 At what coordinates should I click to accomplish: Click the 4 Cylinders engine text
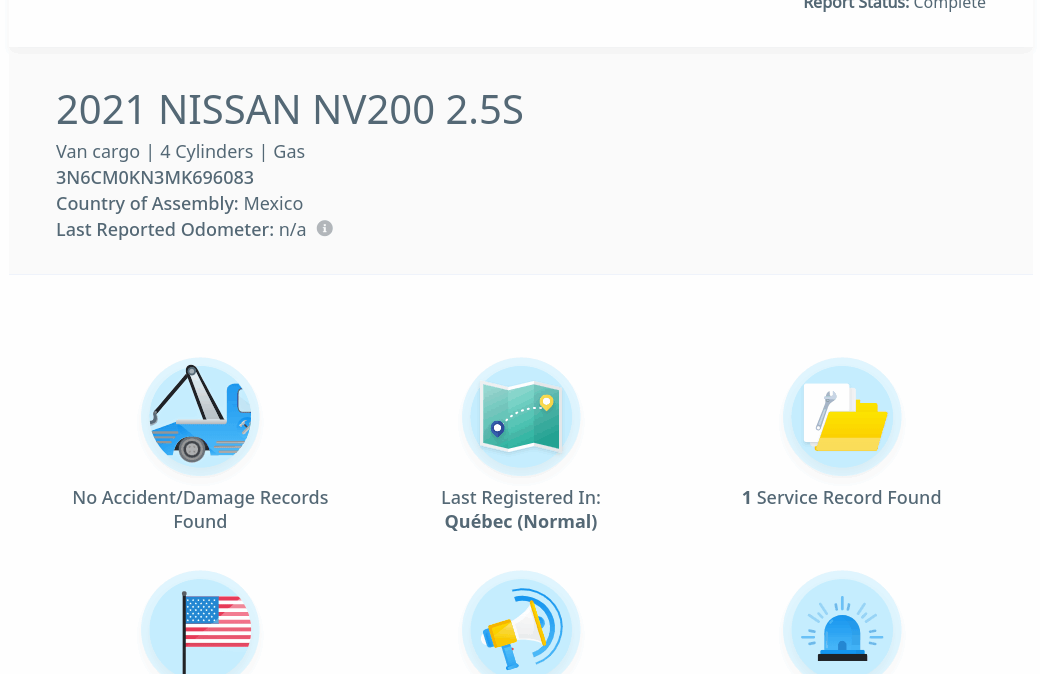coord(206,152)
